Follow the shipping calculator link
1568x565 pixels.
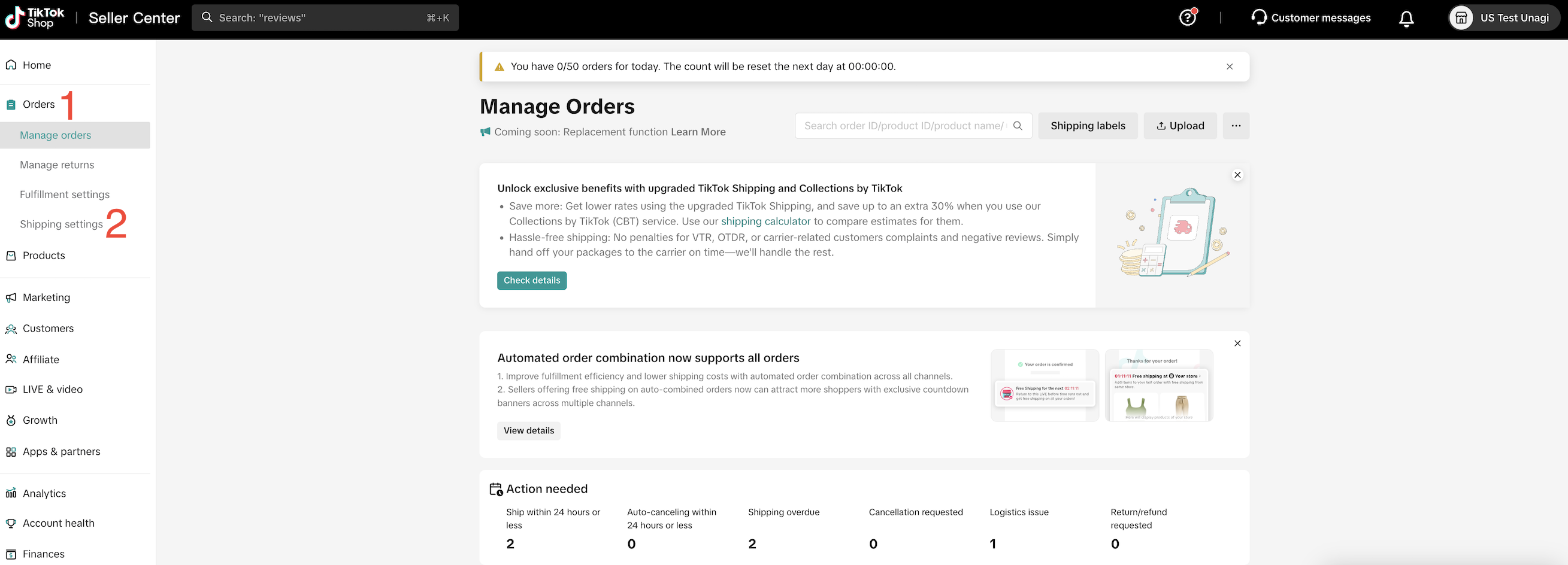coord(765,221)
